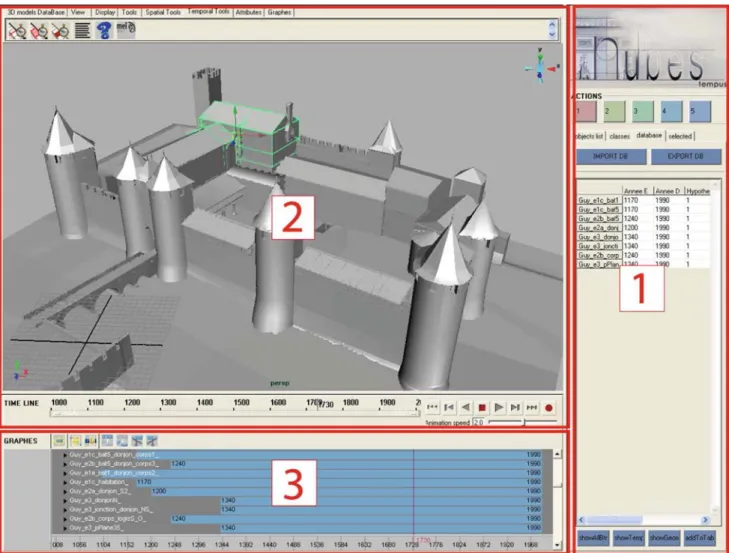The image size is (729, 553).
Task: Expand Guy_e3_pPlane35_ graph row
Action: pyautogui.click(x=65, y=528)
